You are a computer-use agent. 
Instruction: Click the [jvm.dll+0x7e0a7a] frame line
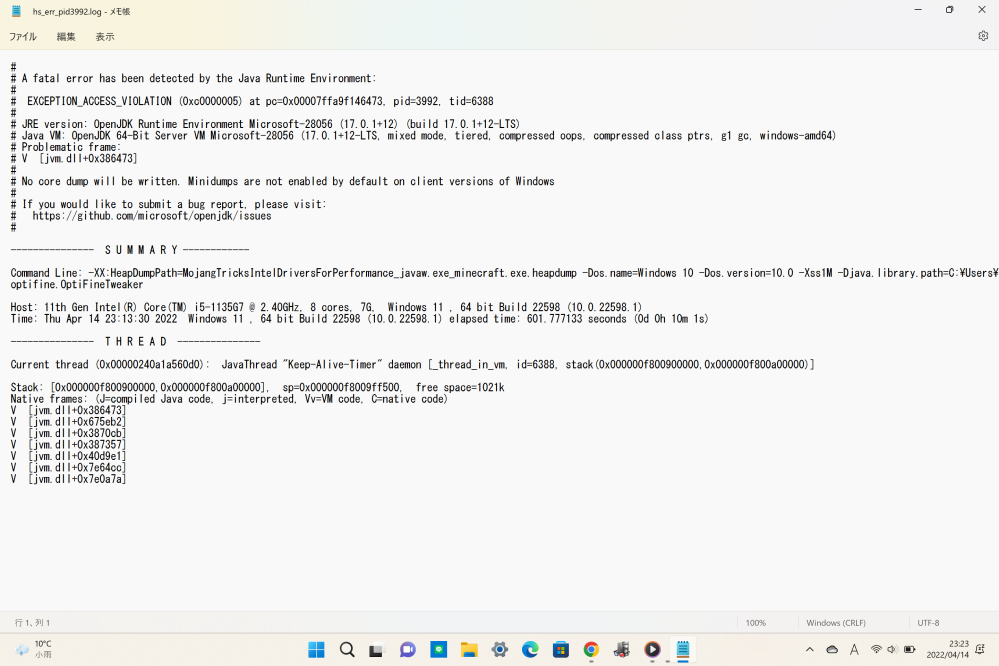[x=68, y=479]
